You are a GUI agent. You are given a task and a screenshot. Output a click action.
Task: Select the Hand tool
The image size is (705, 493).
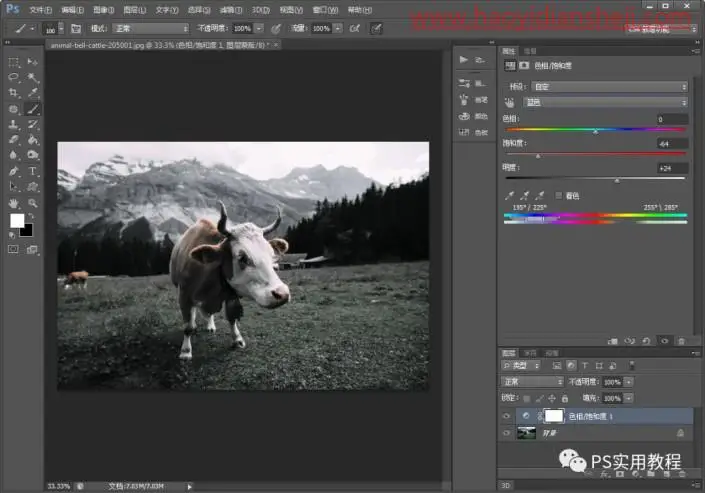(13, 203)
